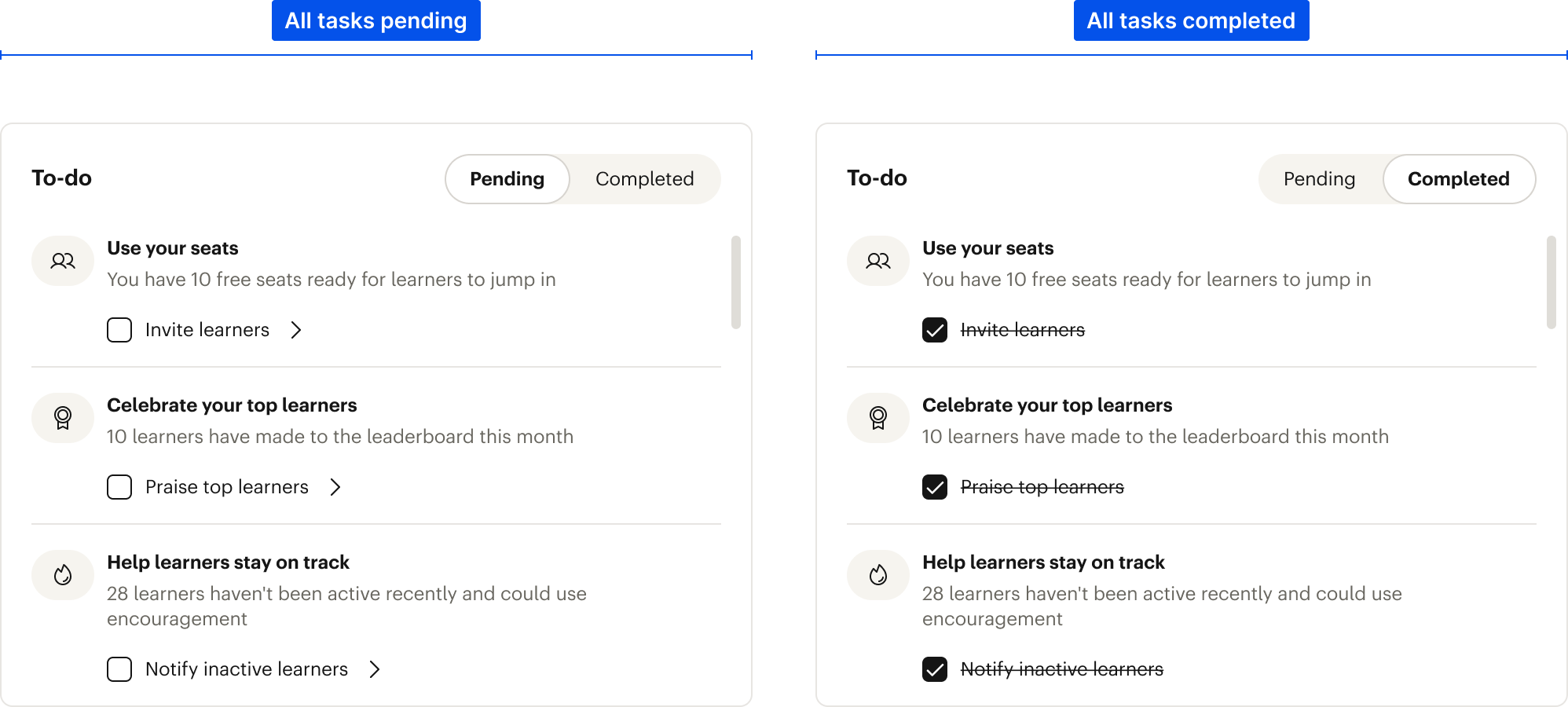Select the bold Pending tab in the pending panel
Image resolution: width=1568 pixels, height=707 pixels.
point(507,179)
